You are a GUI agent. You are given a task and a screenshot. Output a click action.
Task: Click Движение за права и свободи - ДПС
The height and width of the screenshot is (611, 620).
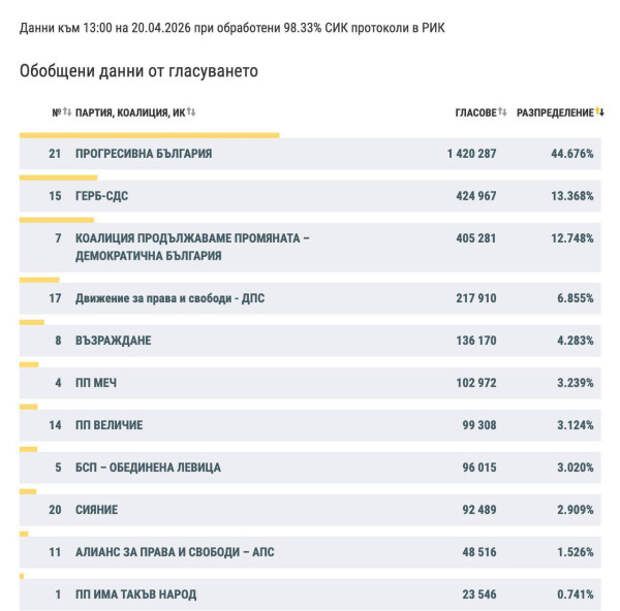click(170, 298)
